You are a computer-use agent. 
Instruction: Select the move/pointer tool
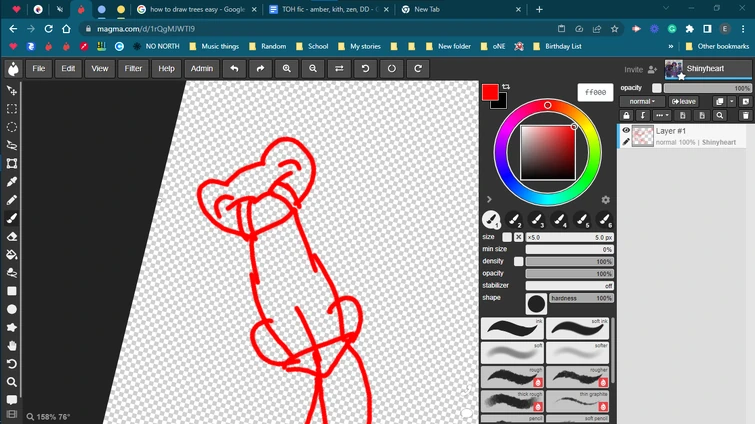12,90
